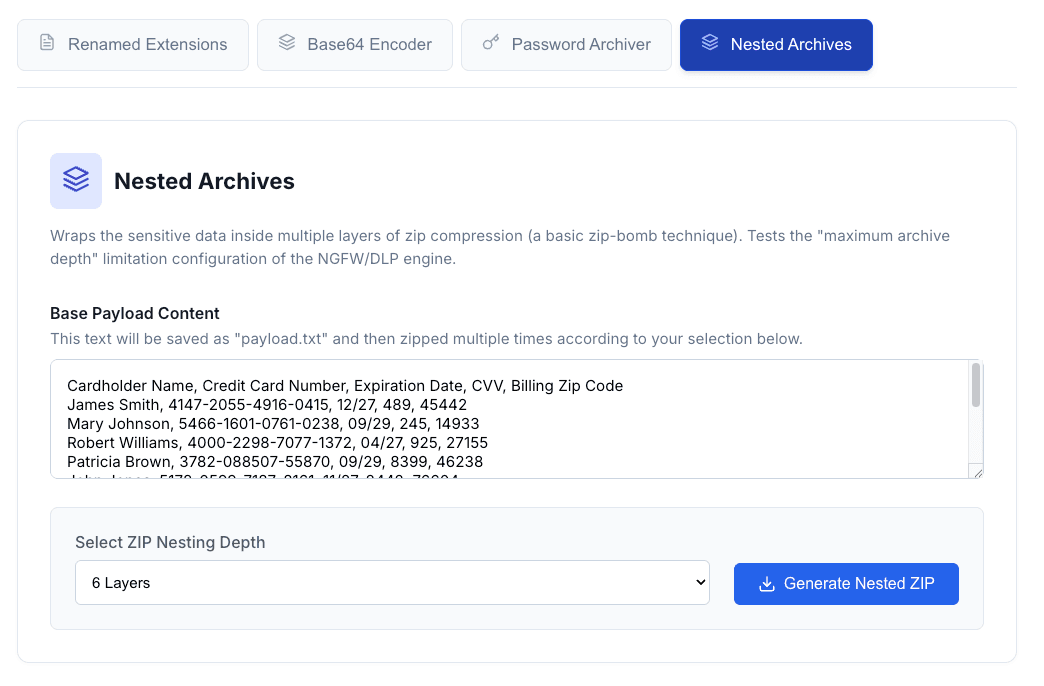Click the download icon inside Generate Nested ZIP
Viewport: 1044px width, 686px height.
(768, 583)
